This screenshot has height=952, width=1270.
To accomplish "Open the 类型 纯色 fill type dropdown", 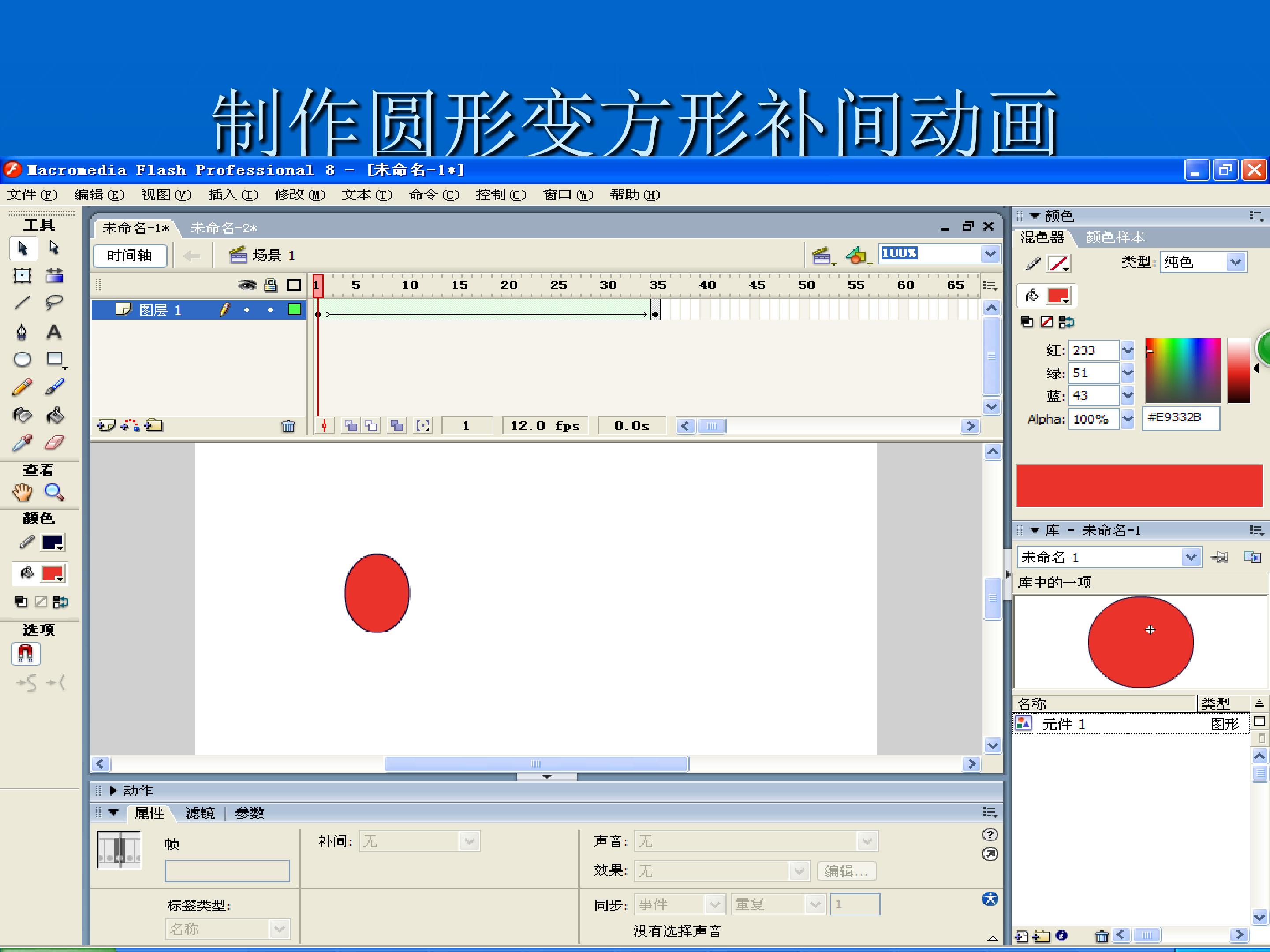I will [x=1236, y=263].
